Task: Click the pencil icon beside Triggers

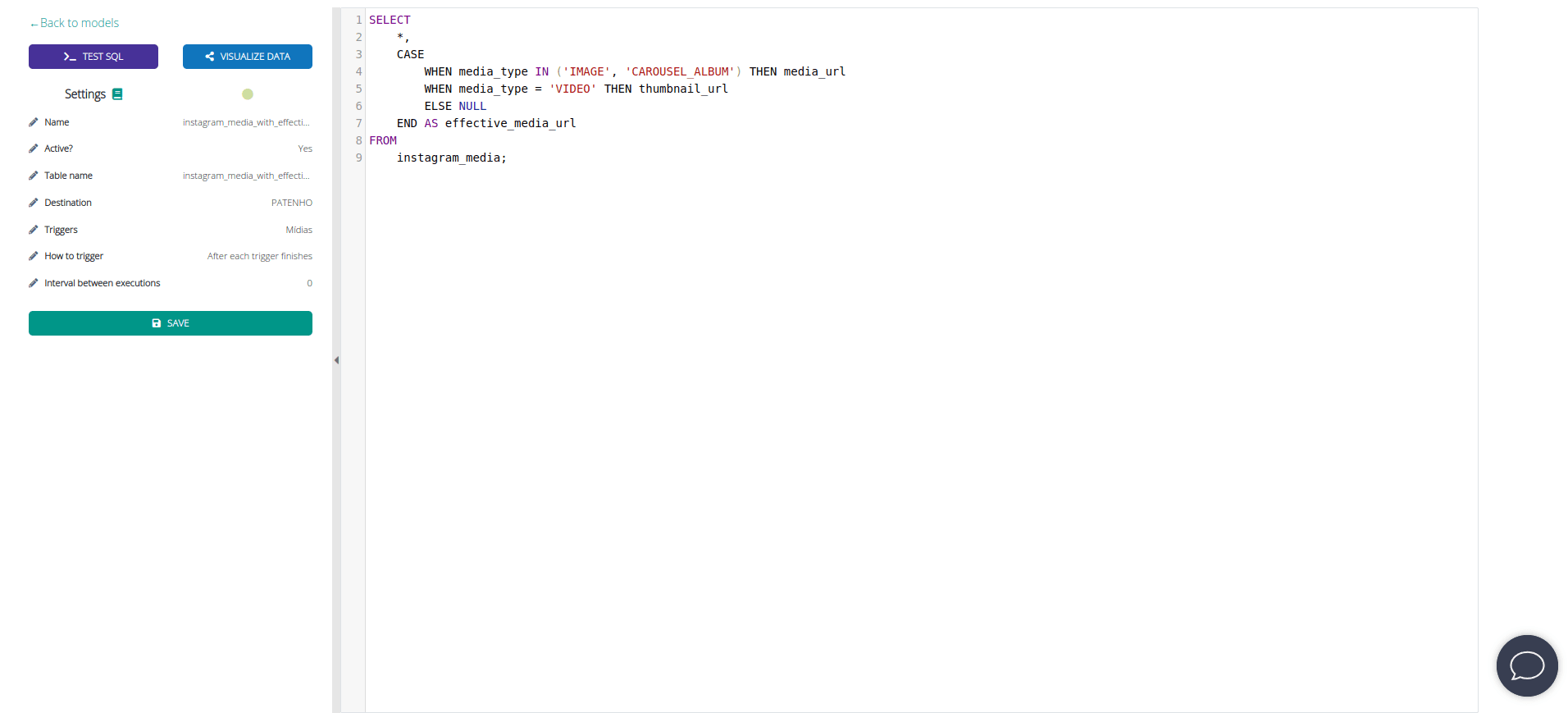Action: coord(34,230)
